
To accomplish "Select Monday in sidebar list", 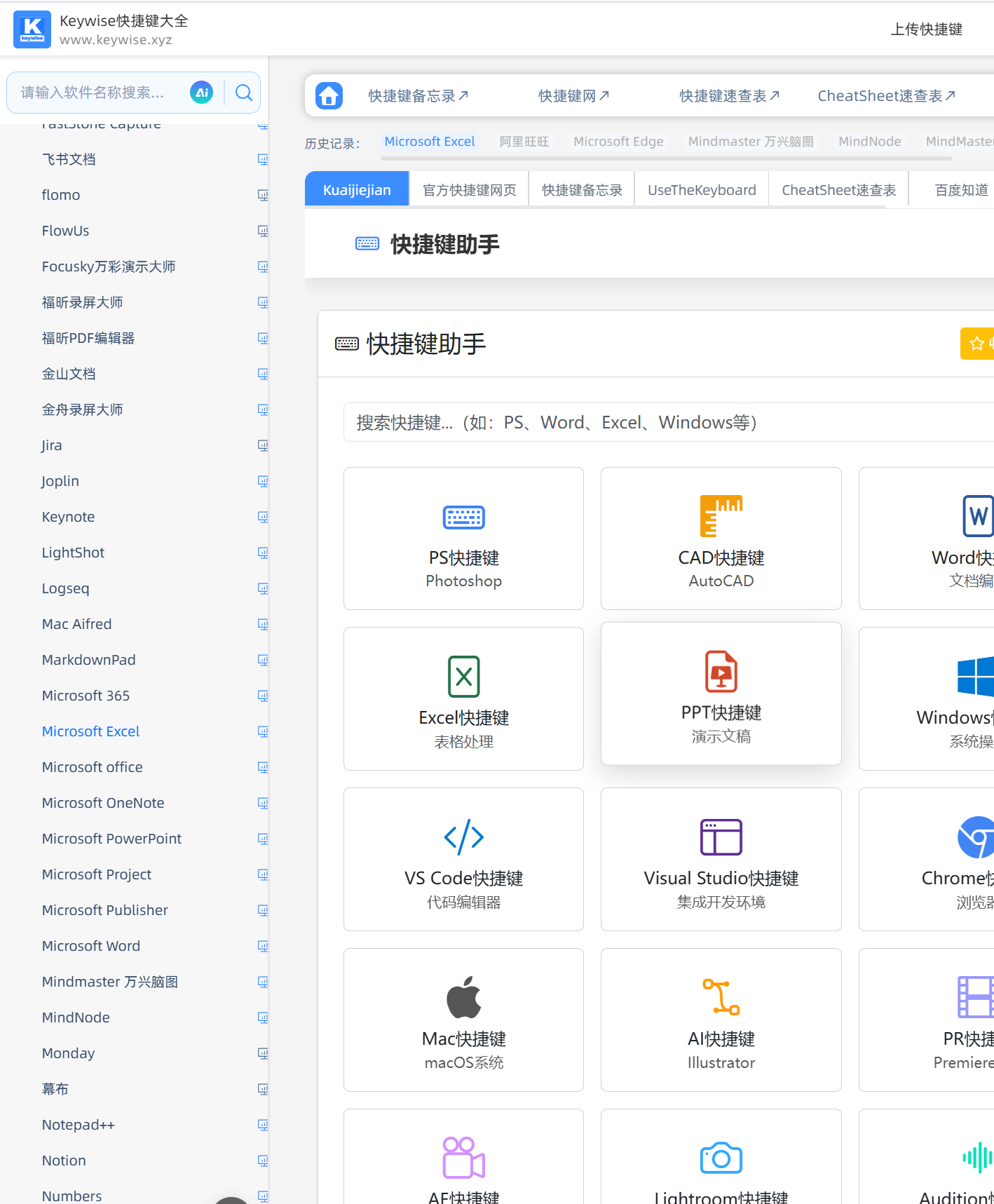I will click(x=68, y=1053).
